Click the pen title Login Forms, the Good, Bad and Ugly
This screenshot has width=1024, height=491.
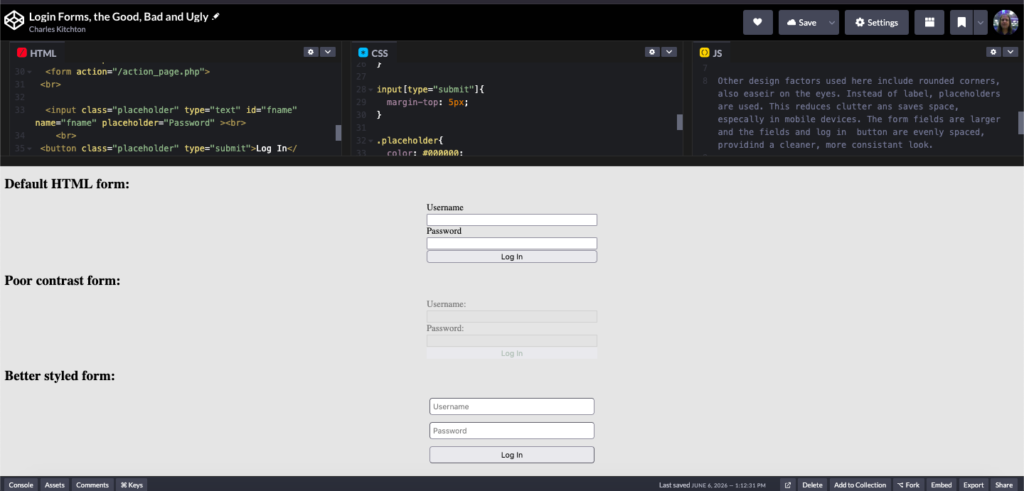[x=119, y=17]
